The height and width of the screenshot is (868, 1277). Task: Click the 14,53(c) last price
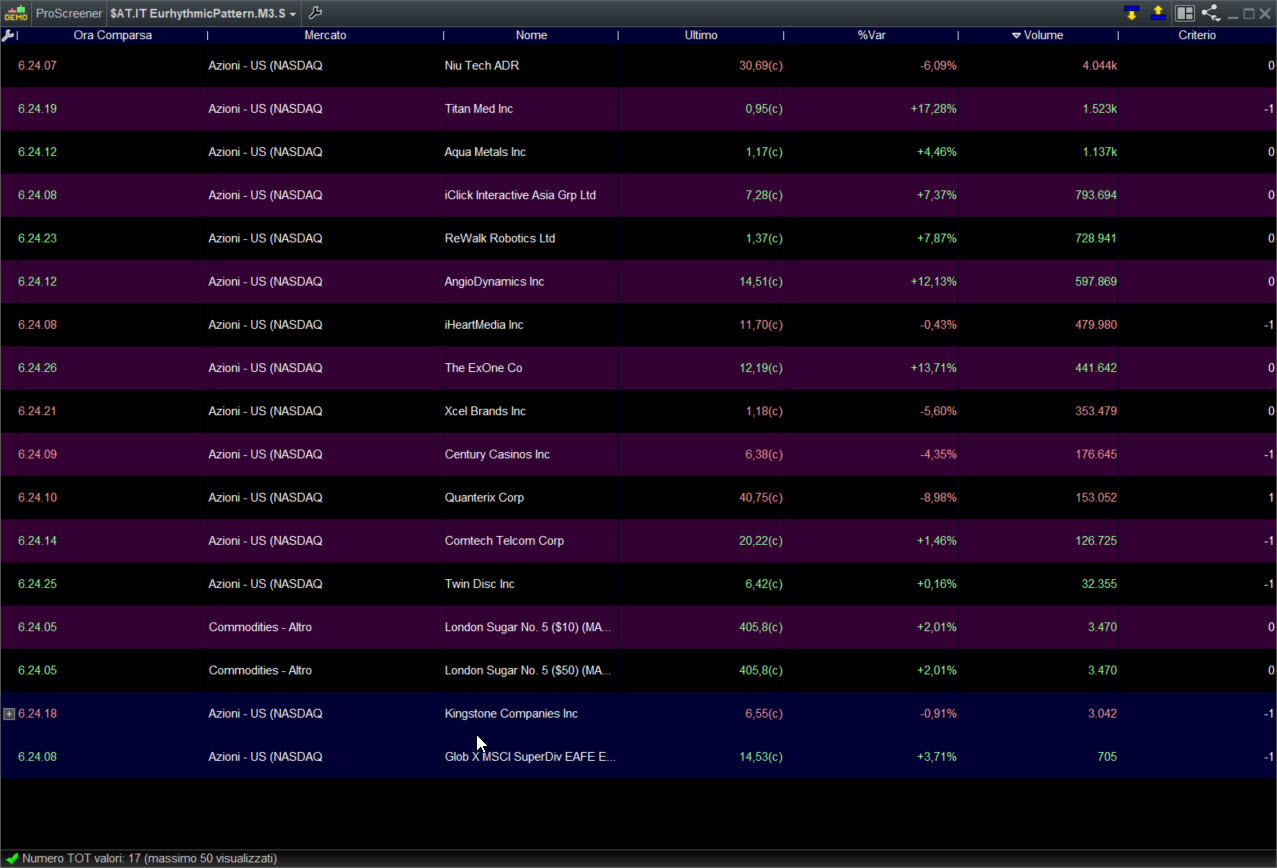pyautogui.click(x=761, y=756)
